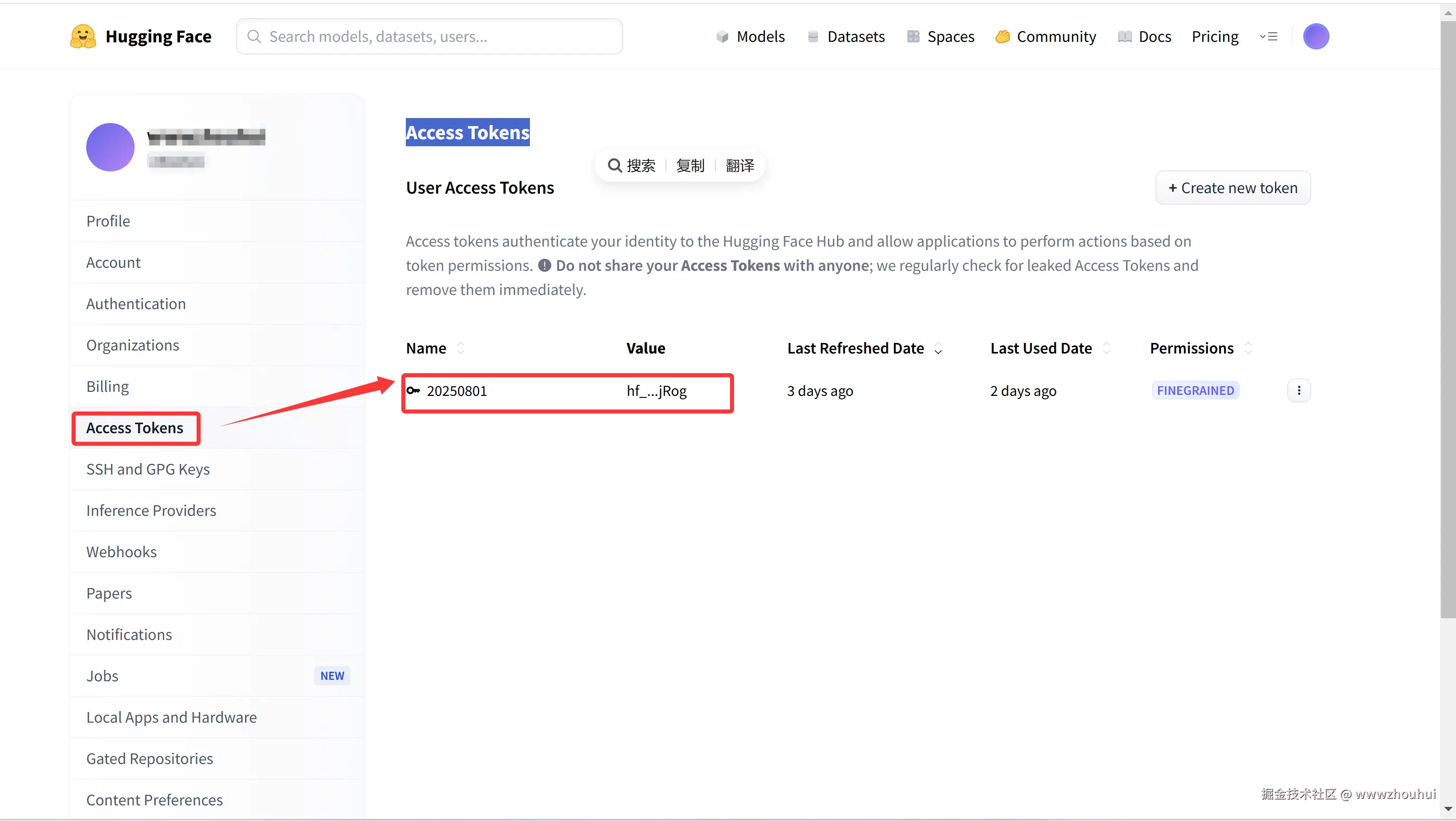Viewport: 1456px width, 821px height.
Task: Click token value hf_...jRog
Action: pos(656,391)
